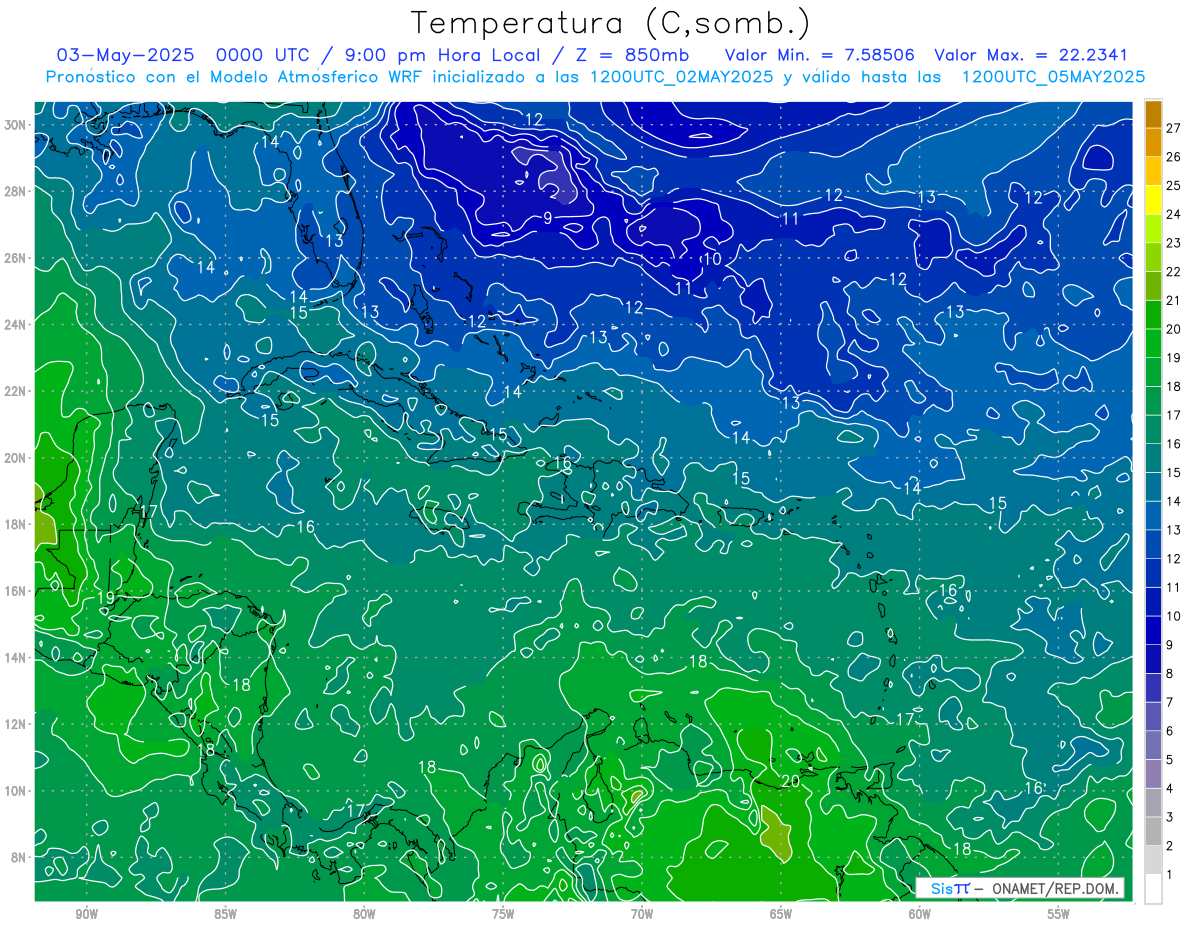The height and width of the screenshot is (927, 1200).
Task: Click the yellow legend swatch between 25 and 24
Action: click(1154, 199)
